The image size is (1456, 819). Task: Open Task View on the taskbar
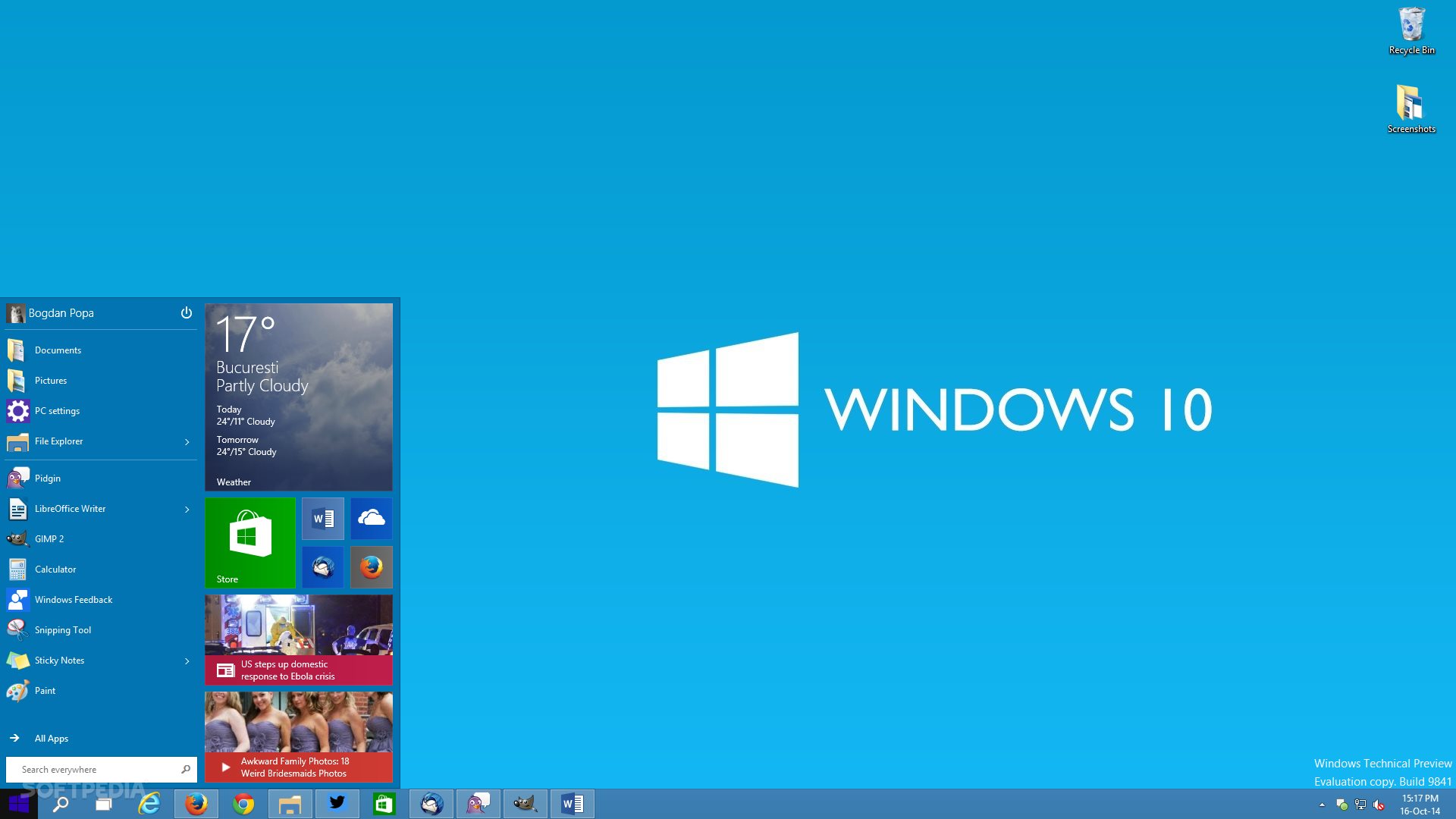(104, 804)
